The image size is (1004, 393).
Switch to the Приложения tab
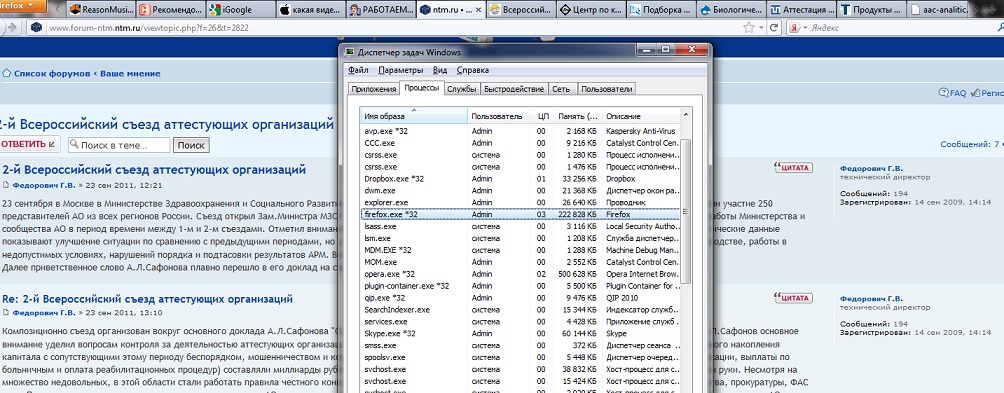[x=374, y=89]
